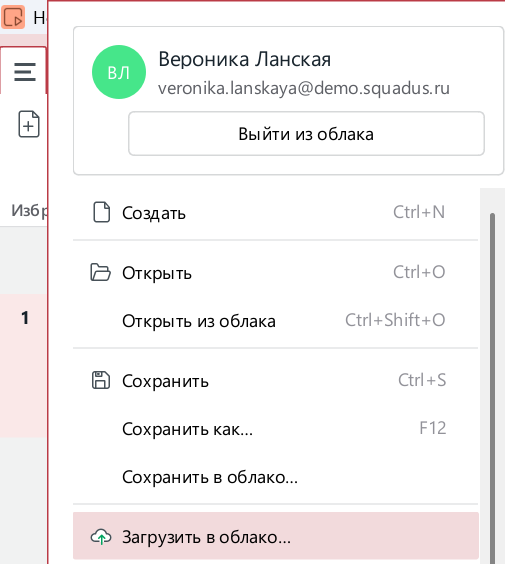Click the user email veronika.lanskaya@demo.squadus.ru
This screenshot has height=564, width=505.
click(304, 88)
